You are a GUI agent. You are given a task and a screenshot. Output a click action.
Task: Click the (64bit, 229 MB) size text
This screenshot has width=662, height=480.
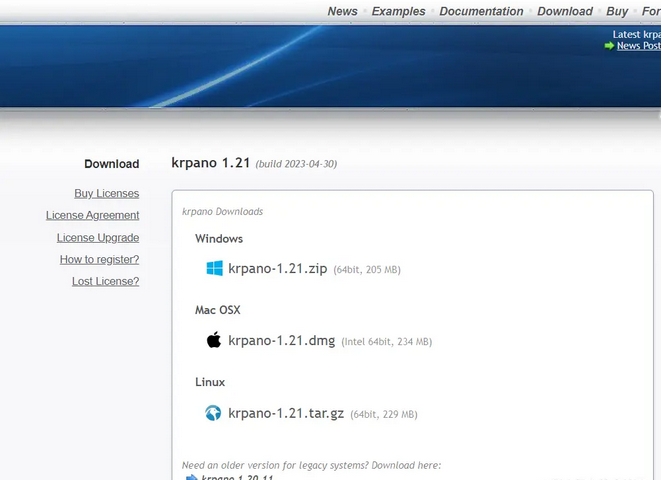point(384,414)
